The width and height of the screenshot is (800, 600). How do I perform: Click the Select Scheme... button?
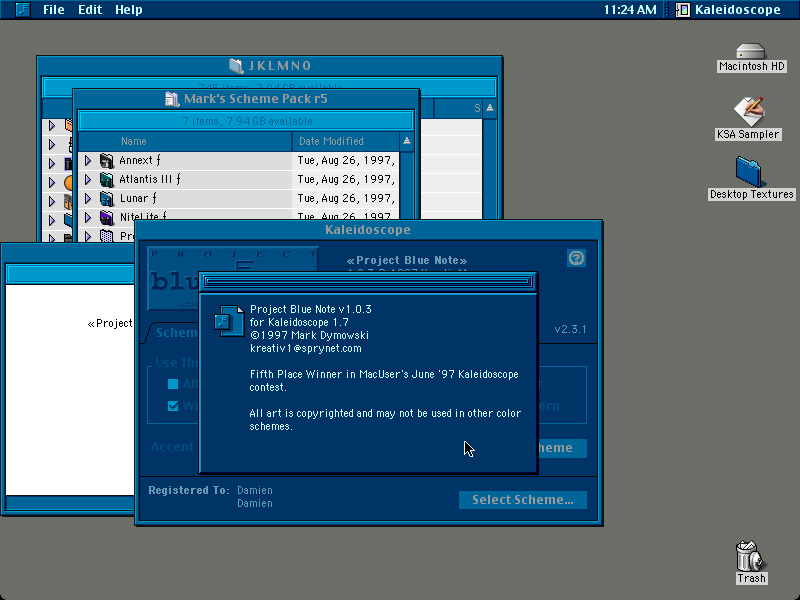[522, 500]
